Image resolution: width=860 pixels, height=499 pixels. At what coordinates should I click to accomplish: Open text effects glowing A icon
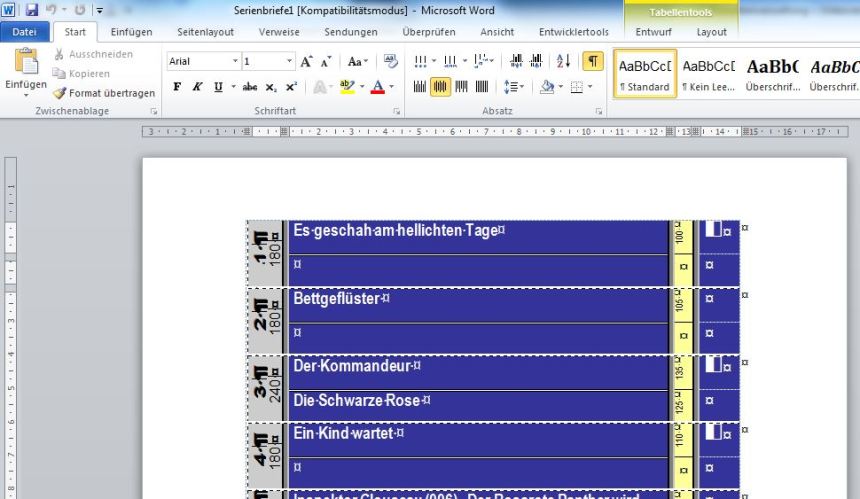pyautogui.click(x=320, y=87)
